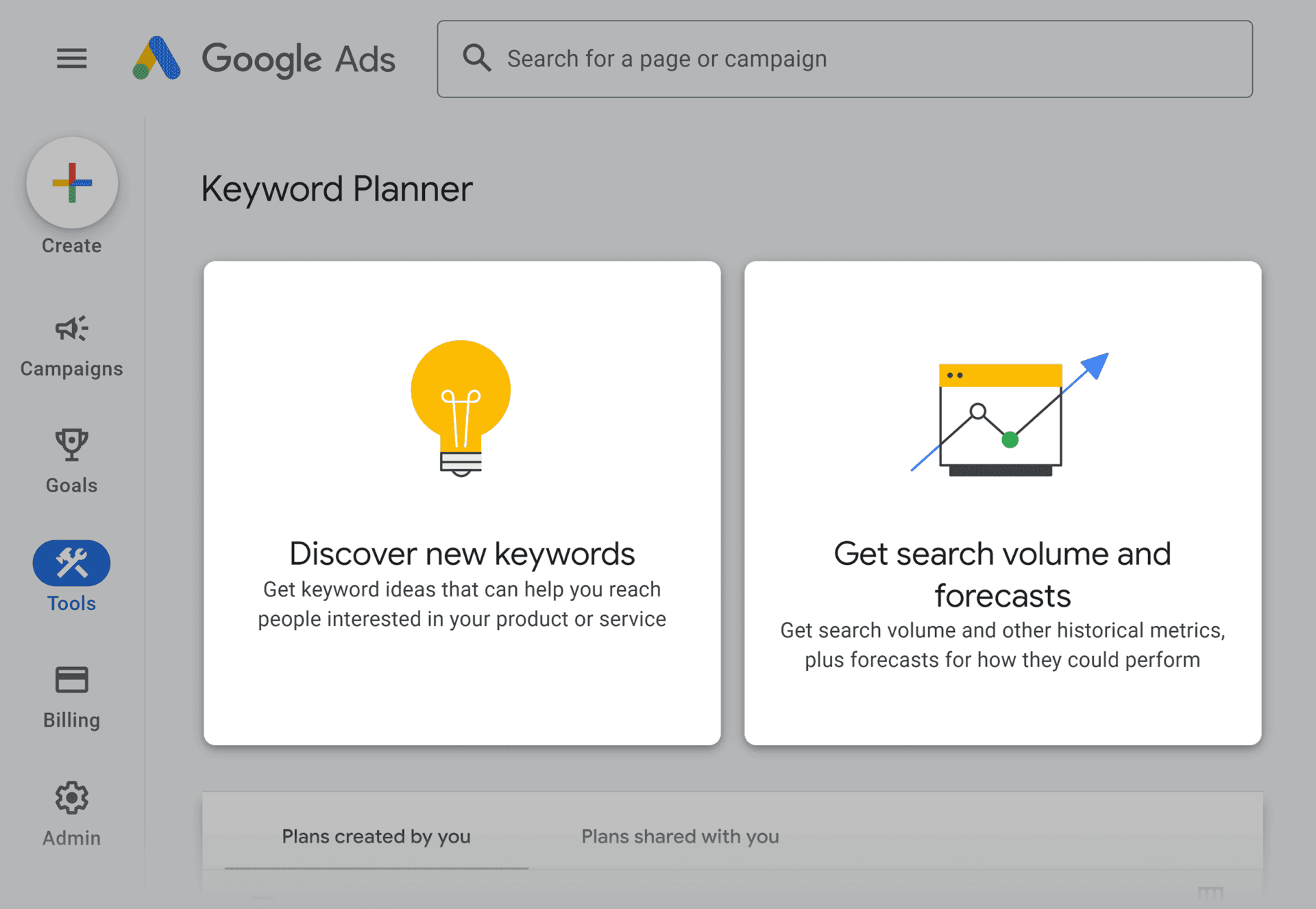Click the Keyword Planner page heading
1316x909 pixels.
337,189
